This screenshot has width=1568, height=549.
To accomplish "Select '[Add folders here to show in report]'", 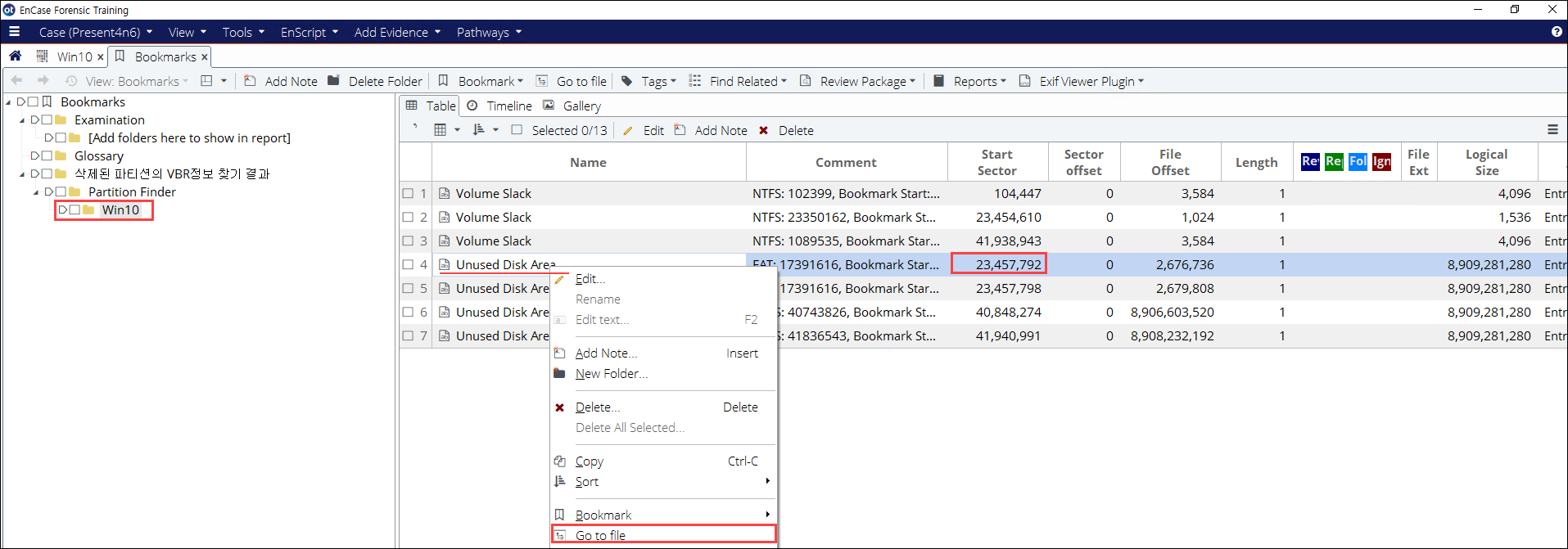I will [x=189, y=138].
